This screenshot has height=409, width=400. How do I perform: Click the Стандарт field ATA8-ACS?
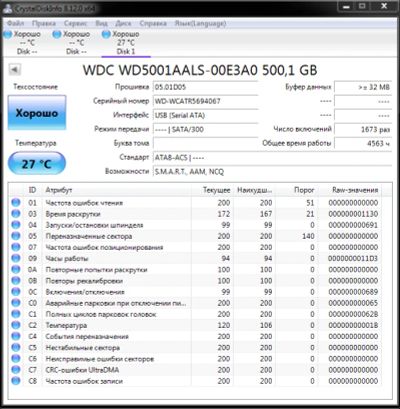272,157
